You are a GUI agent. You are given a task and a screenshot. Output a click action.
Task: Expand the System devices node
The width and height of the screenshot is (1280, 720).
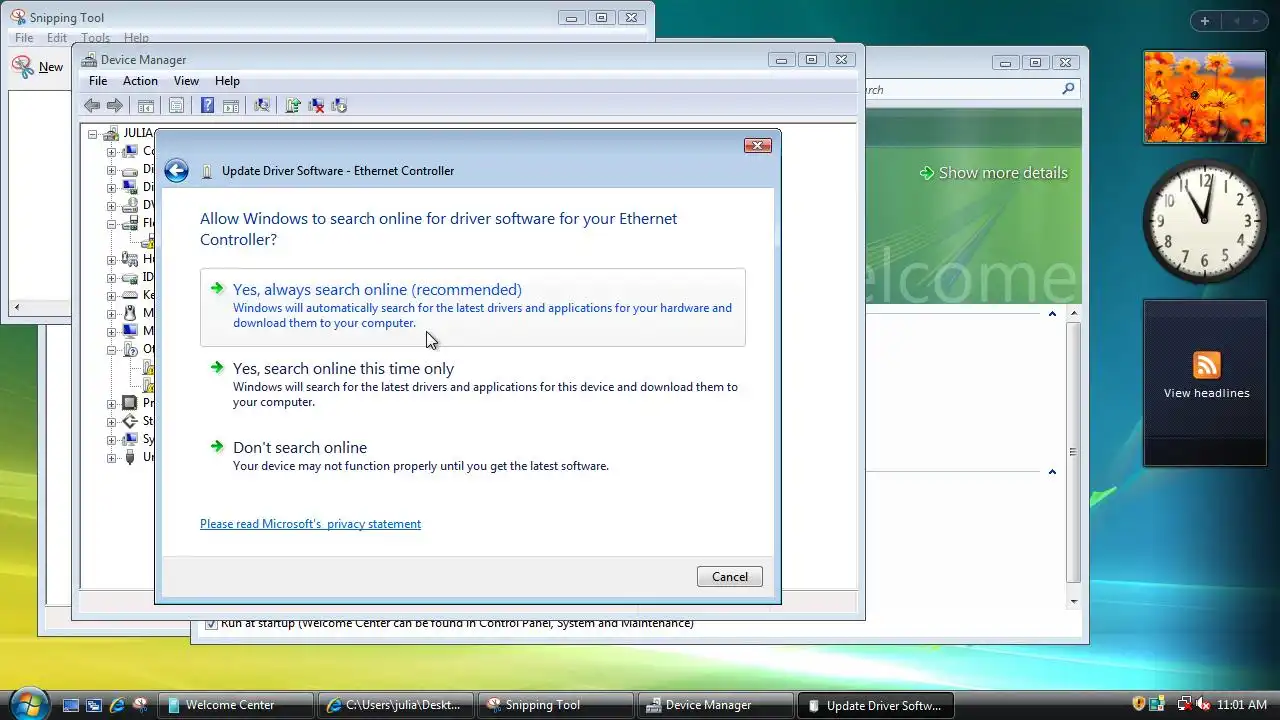click(111, 440)
